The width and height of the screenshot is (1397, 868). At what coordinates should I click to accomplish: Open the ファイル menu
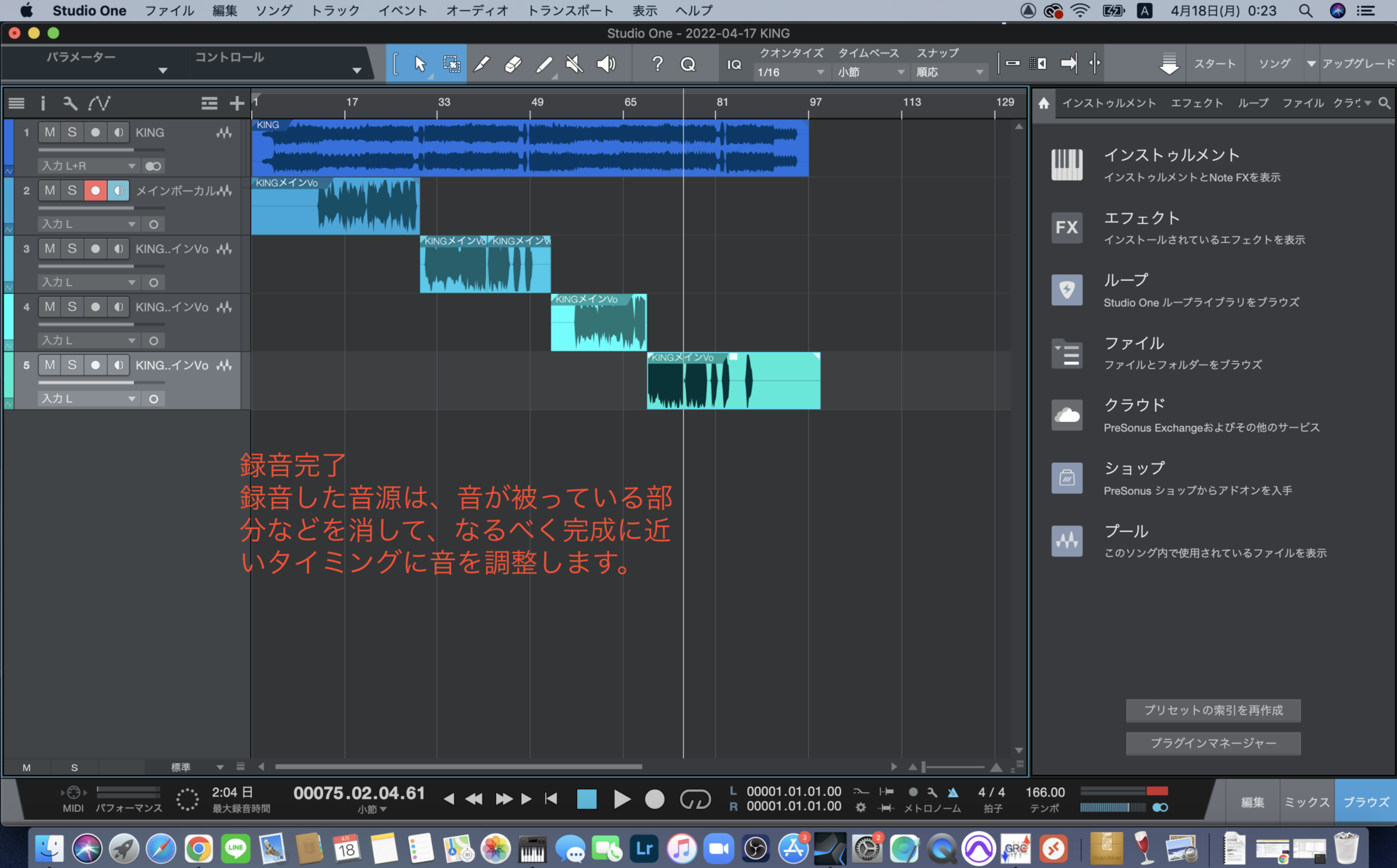(x=169, y=10)
